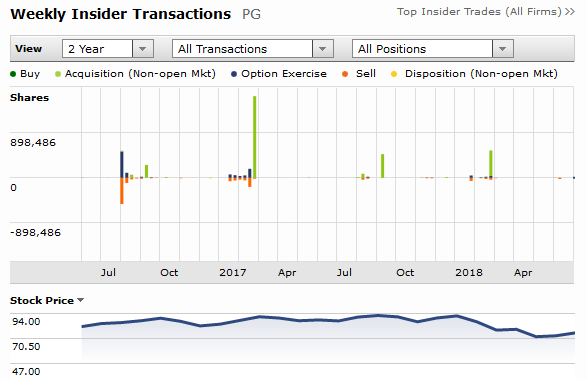
Task: Click the PG ticker symbol
Action: click(x=251, y=15)
